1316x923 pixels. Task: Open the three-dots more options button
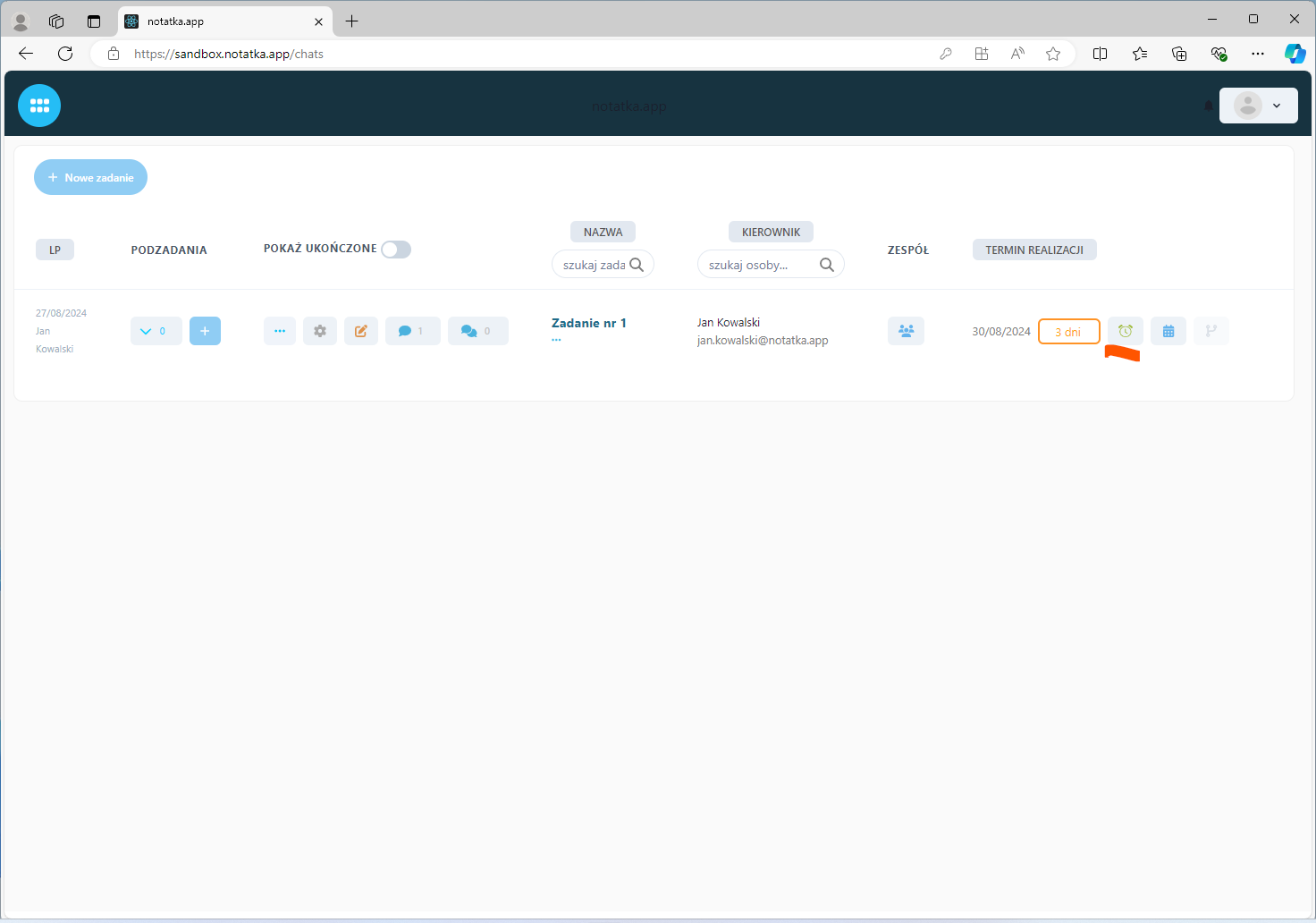point(280,331)
